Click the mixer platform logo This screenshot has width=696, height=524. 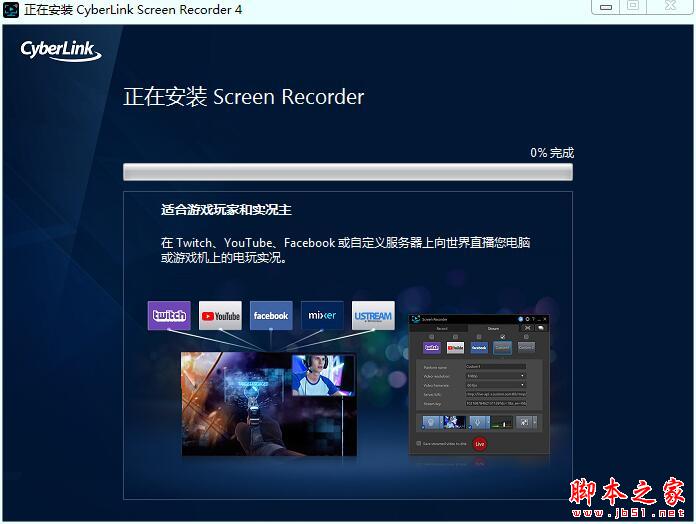pos(322,315)
